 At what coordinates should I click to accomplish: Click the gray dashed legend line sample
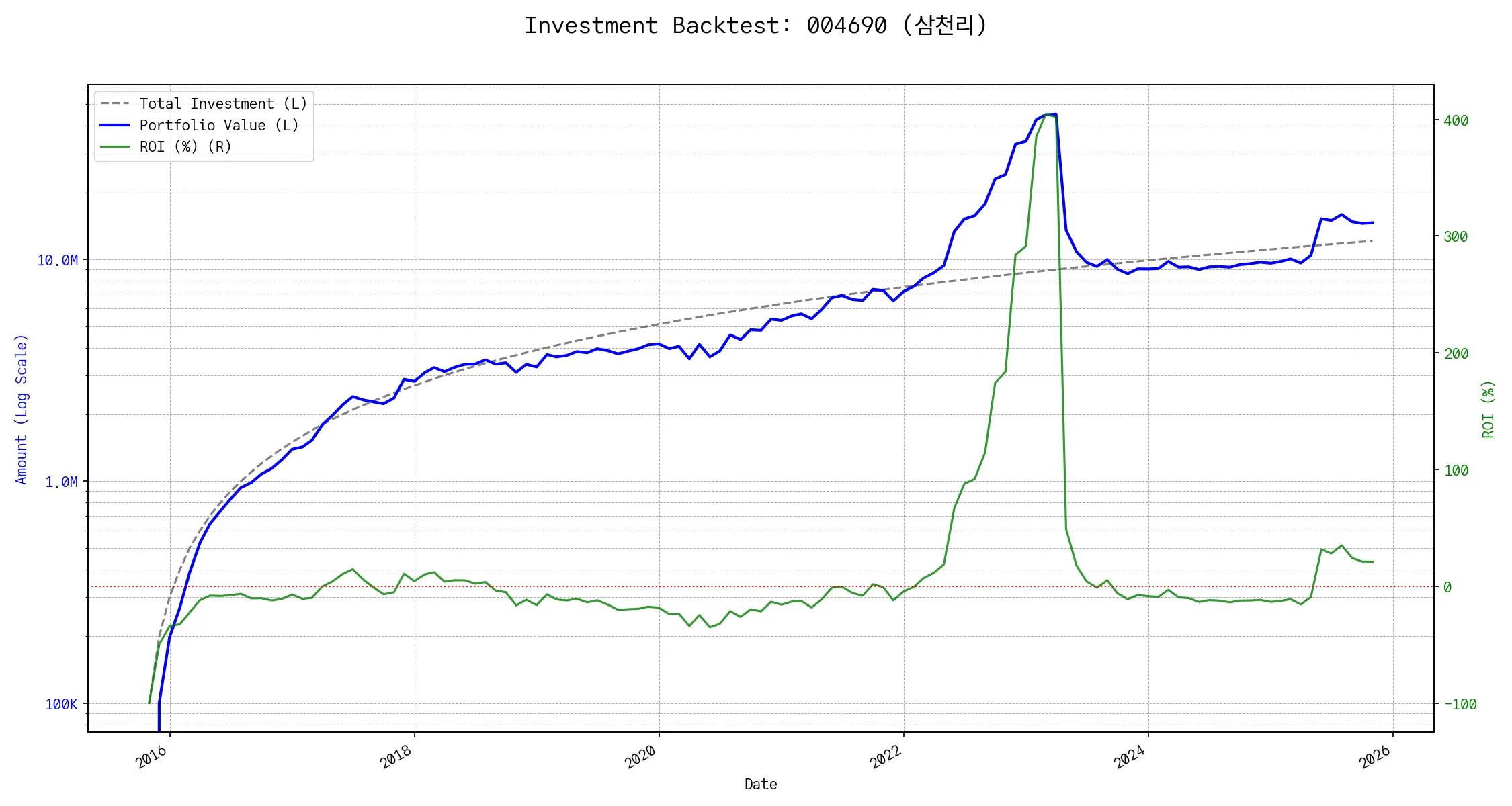115,104
